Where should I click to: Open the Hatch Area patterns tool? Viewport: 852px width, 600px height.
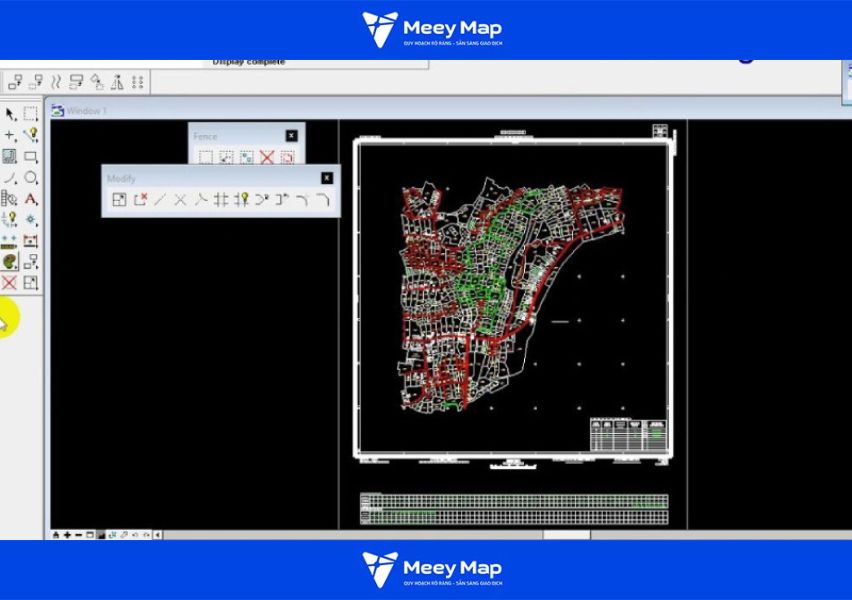tap(10, 157)
